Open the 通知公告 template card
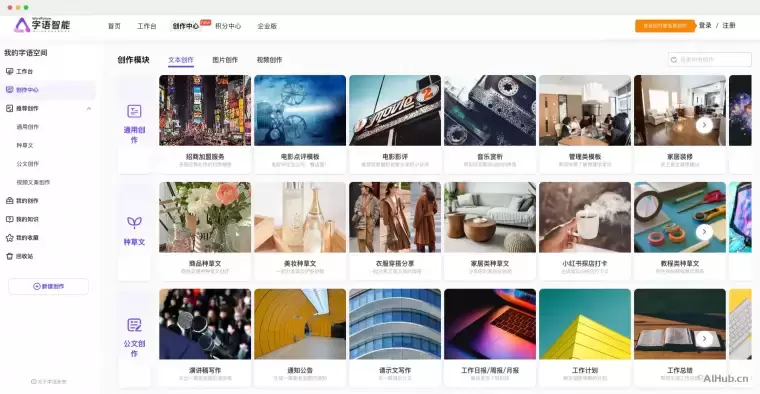Image resolution: width=760 pixels, height=394 pixels. (x=300, y=338)
